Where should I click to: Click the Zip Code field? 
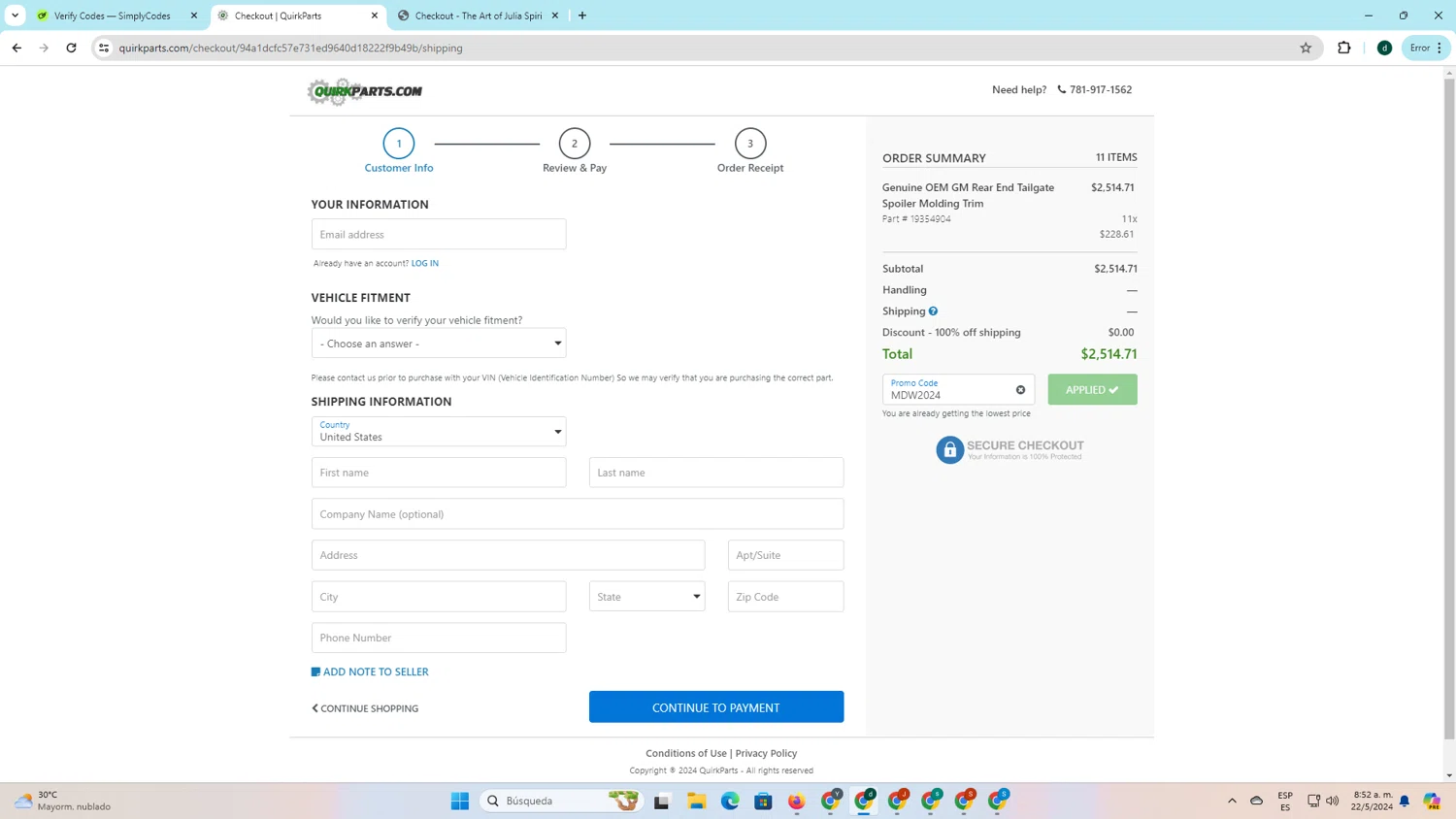coord(785,597)
